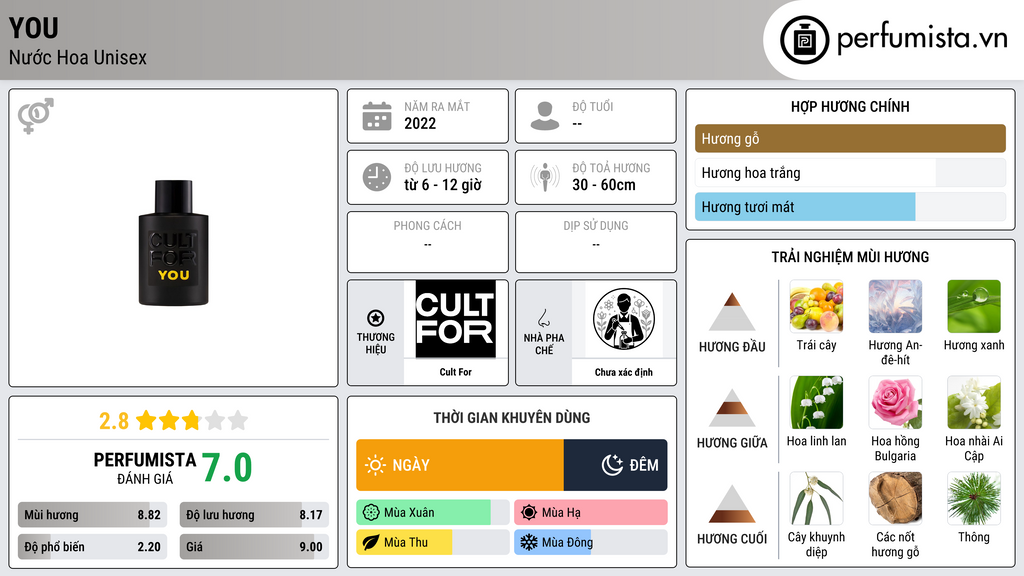The height and width of the screenshot is (576, 1024).
Task: Click the leaf icon for Mùa Thu
Action: coord(371,542)
